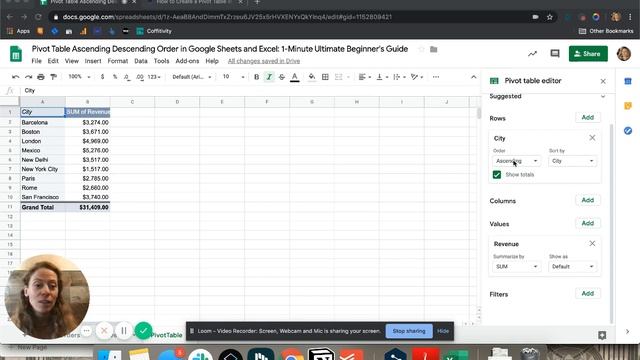Open the Show as Default dropdown

tap(572, 267)
